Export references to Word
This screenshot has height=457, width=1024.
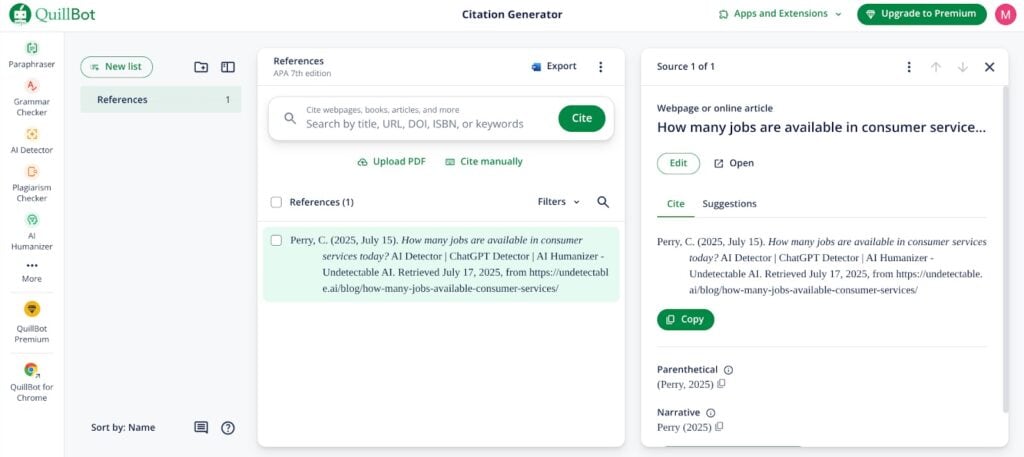554,67
